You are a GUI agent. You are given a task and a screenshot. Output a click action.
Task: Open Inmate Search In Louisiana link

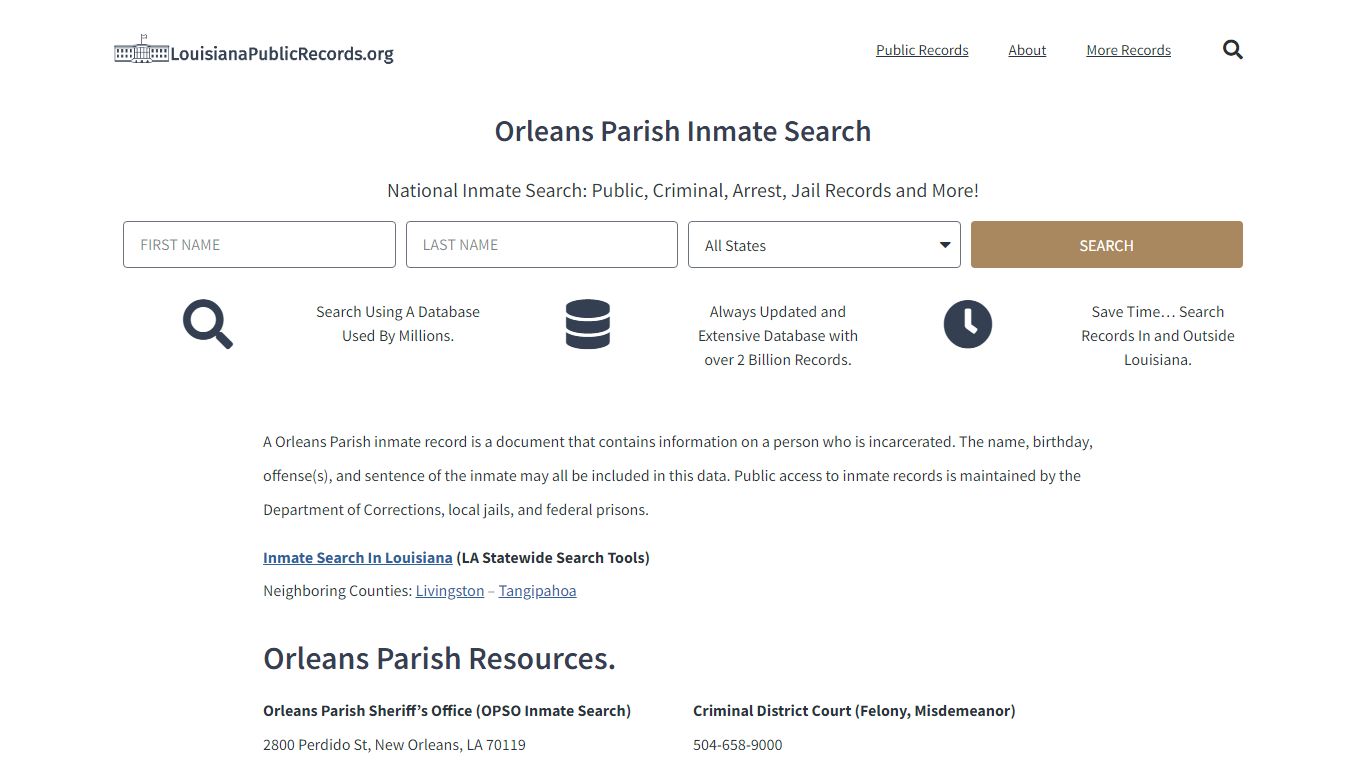click(358, 557)
